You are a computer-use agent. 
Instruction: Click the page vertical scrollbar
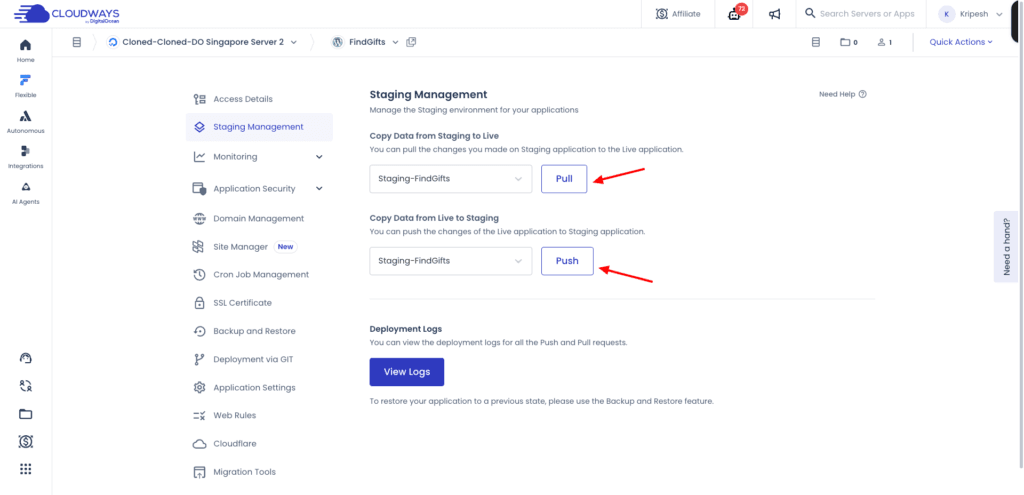(1020, 235)
